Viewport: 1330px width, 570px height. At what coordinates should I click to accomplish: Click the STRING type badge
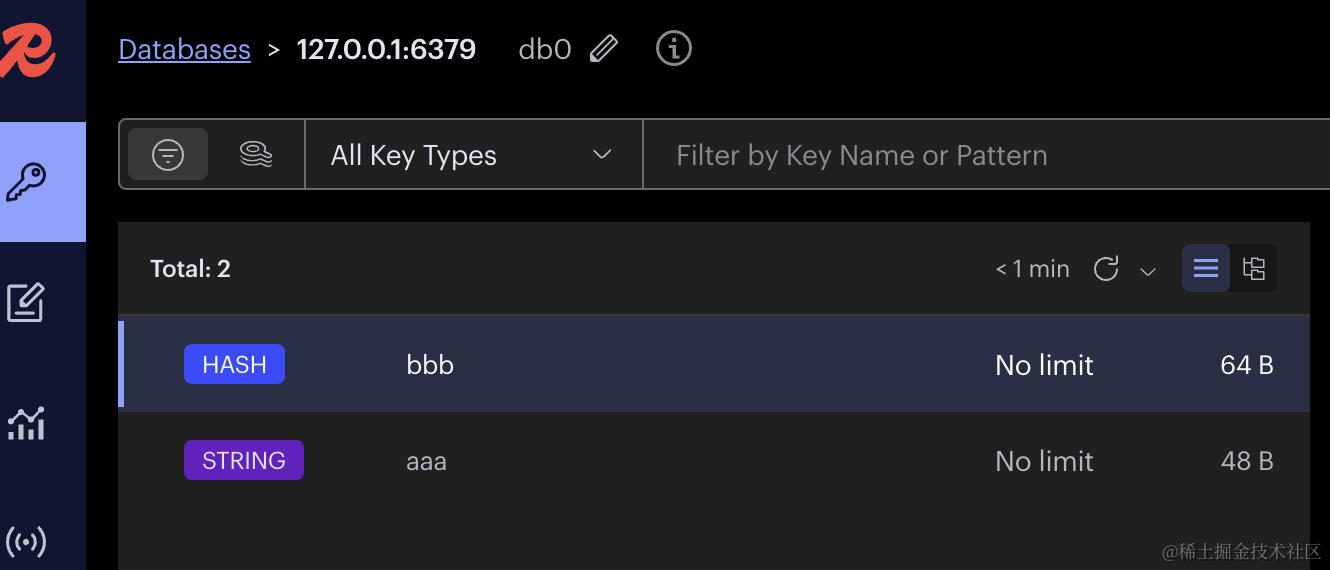tap(244, 461)
